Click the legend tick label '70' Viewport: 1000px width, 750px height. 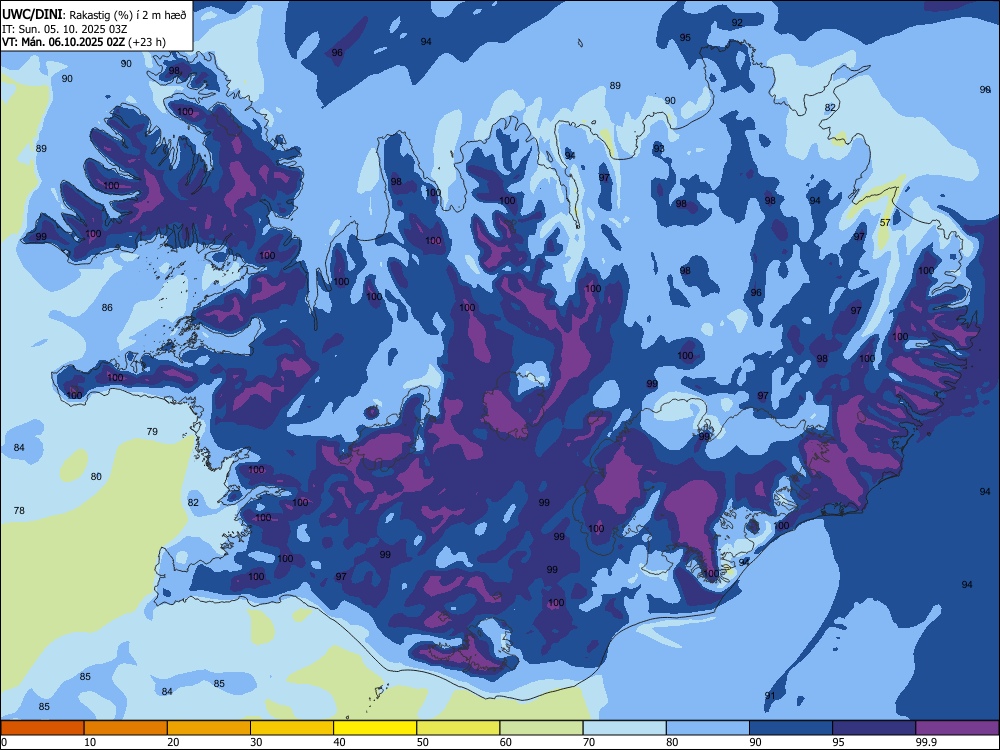589,742
